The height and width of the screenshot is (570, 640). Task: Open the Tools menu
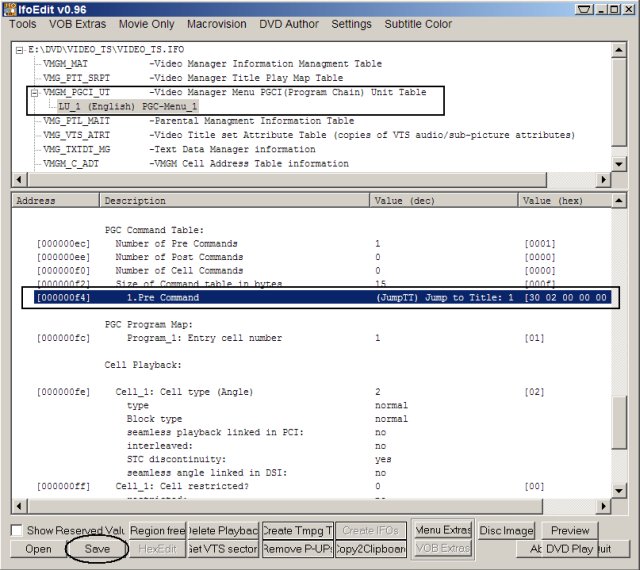coord(22,24)
